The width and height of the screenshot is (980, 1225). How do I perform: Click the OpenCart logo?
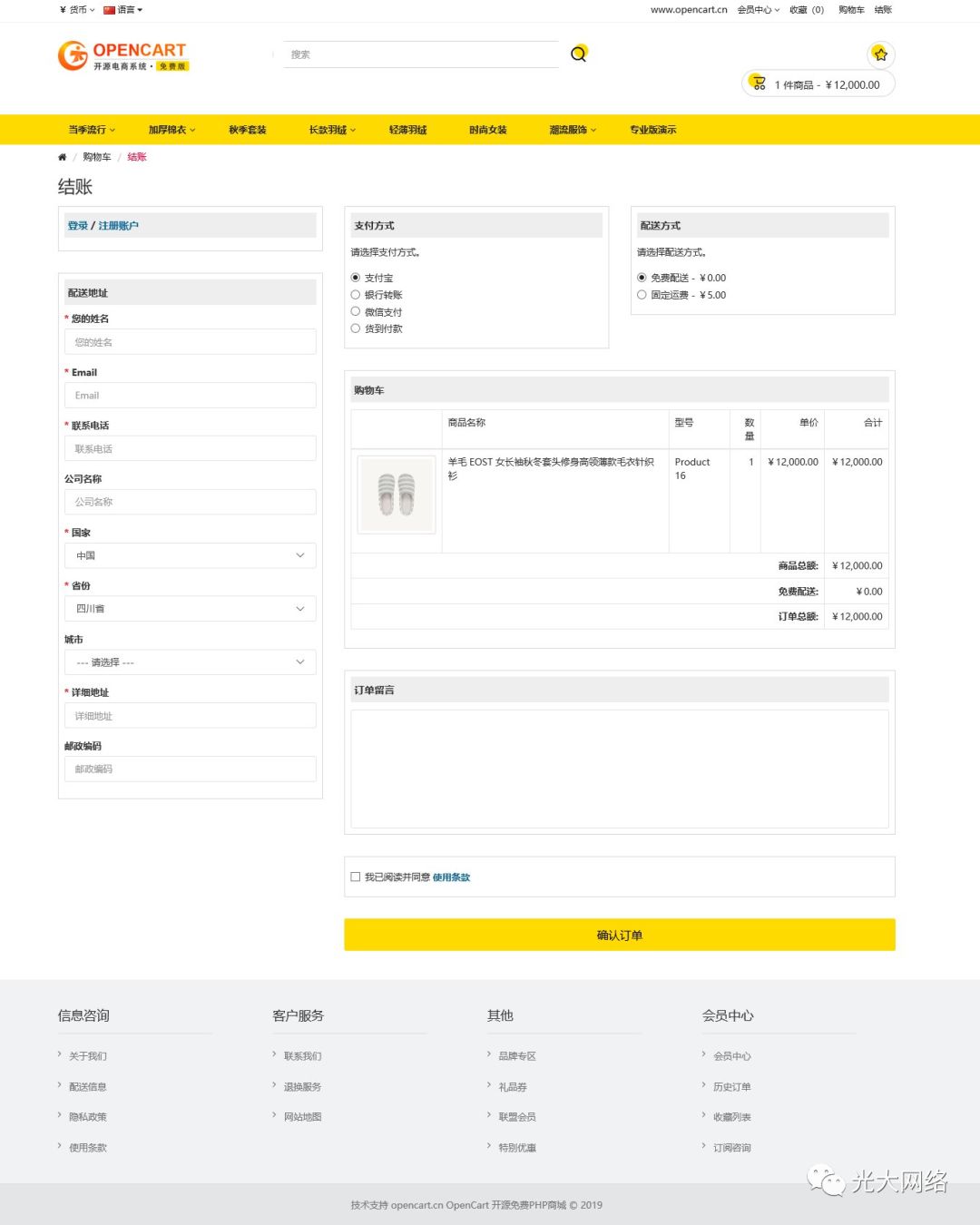[x=122, y=55]
